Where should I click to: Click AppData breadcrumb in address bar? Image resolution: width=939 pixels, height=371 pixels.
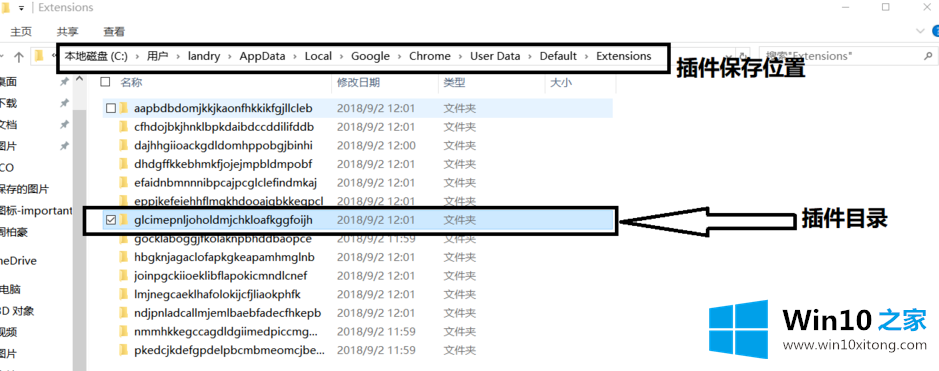[262, 56]
